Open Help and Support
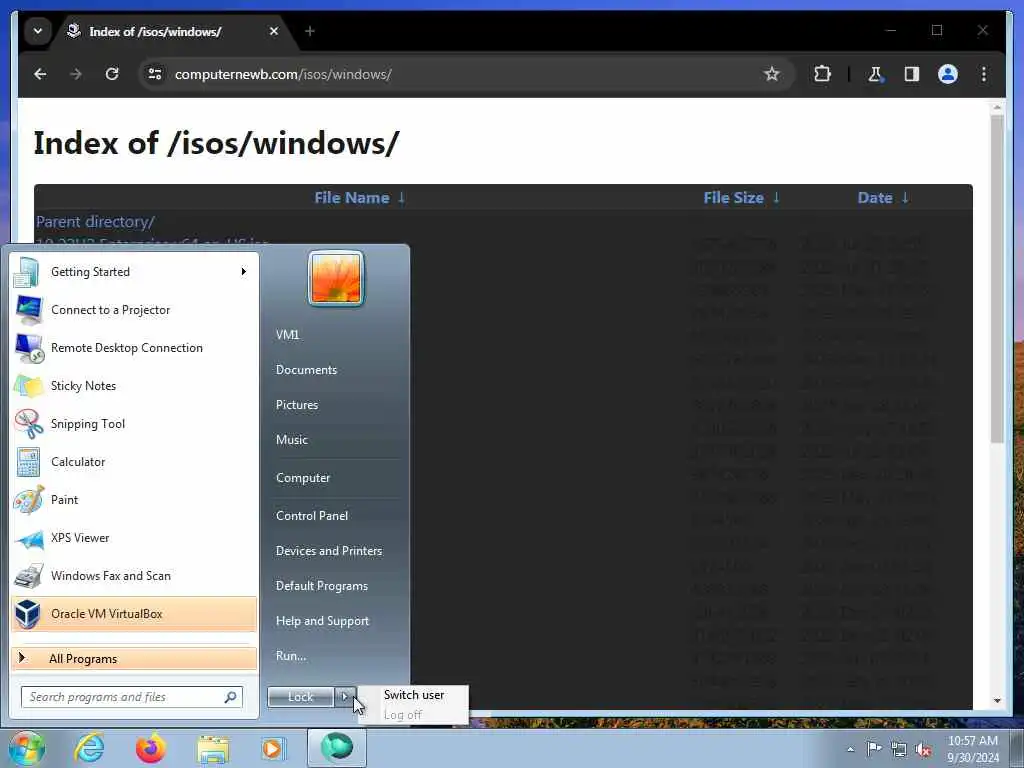Viewport: 1024px width, 768px height. (322, 621)
